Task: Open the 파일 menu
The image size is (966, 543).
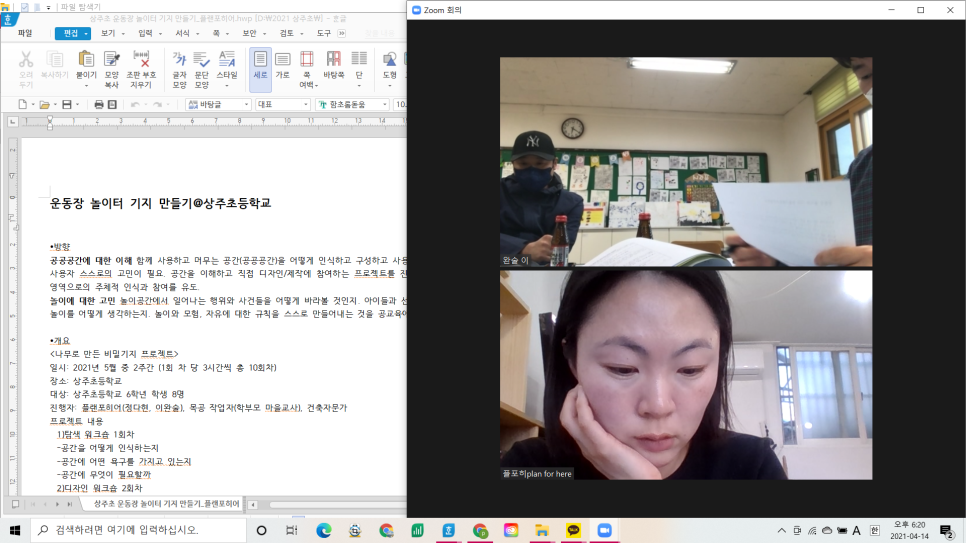Action: pos(25,33)
